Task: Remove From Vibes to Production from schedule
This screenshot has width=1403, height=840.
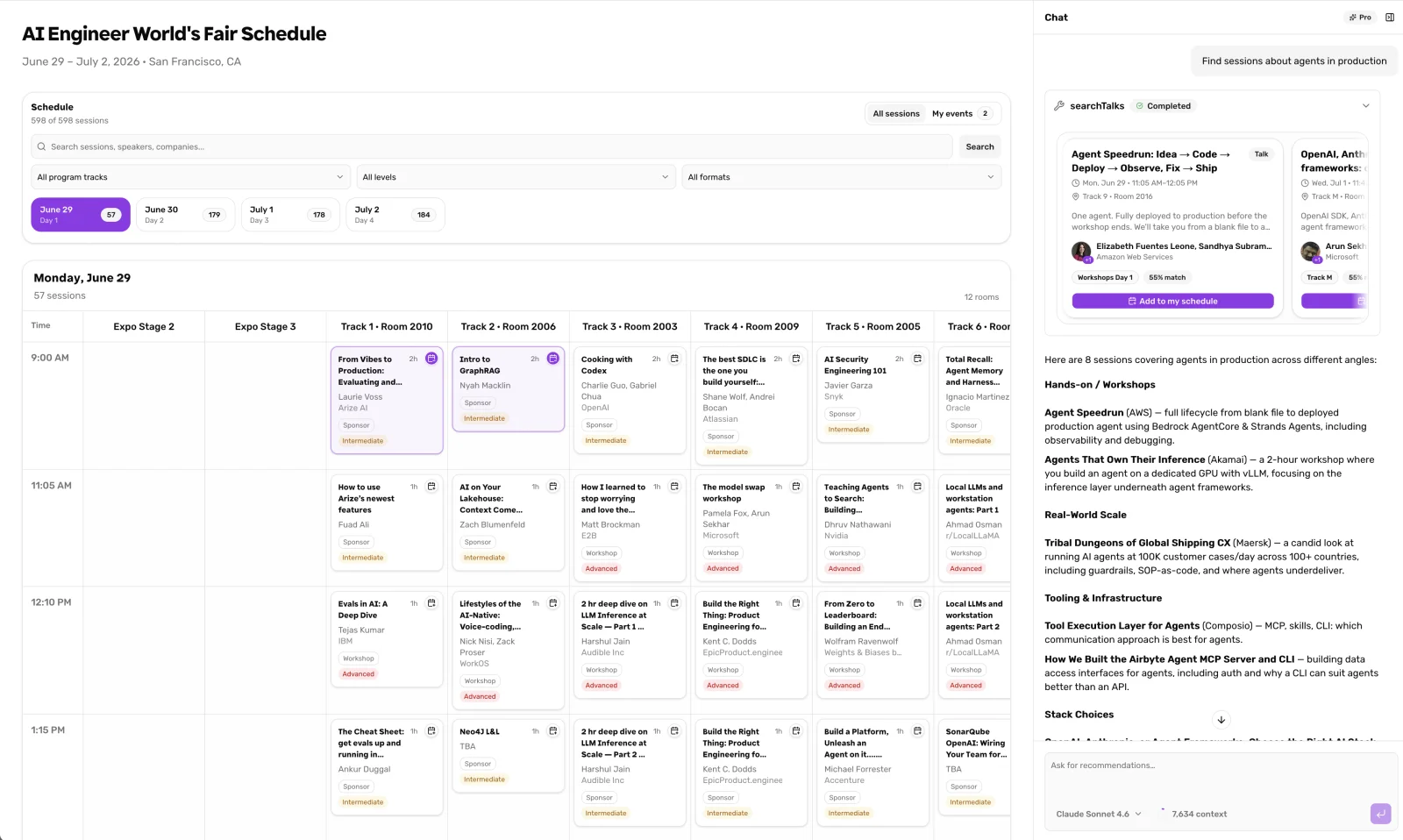Action: tap(431, 359)
